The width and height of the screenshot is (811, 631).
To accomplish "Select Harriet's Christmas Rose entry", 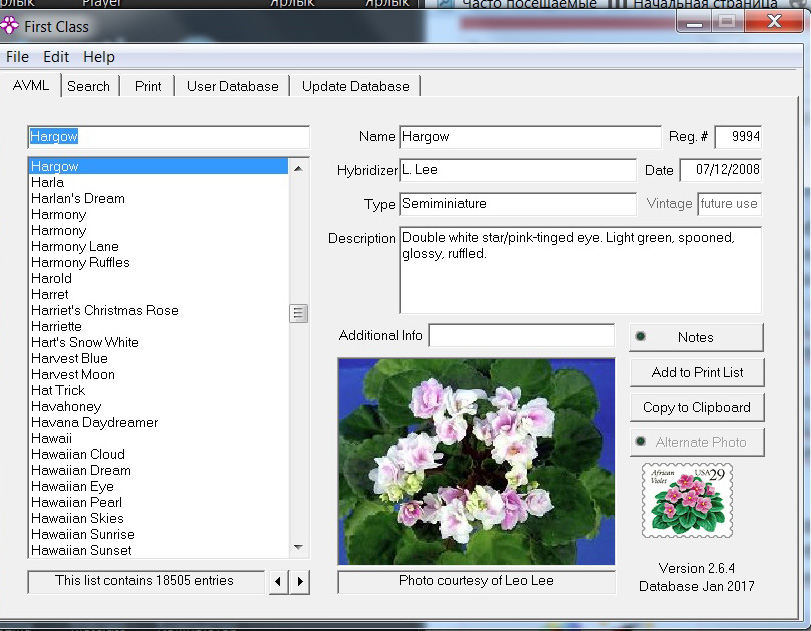I will tap(158, 310).
